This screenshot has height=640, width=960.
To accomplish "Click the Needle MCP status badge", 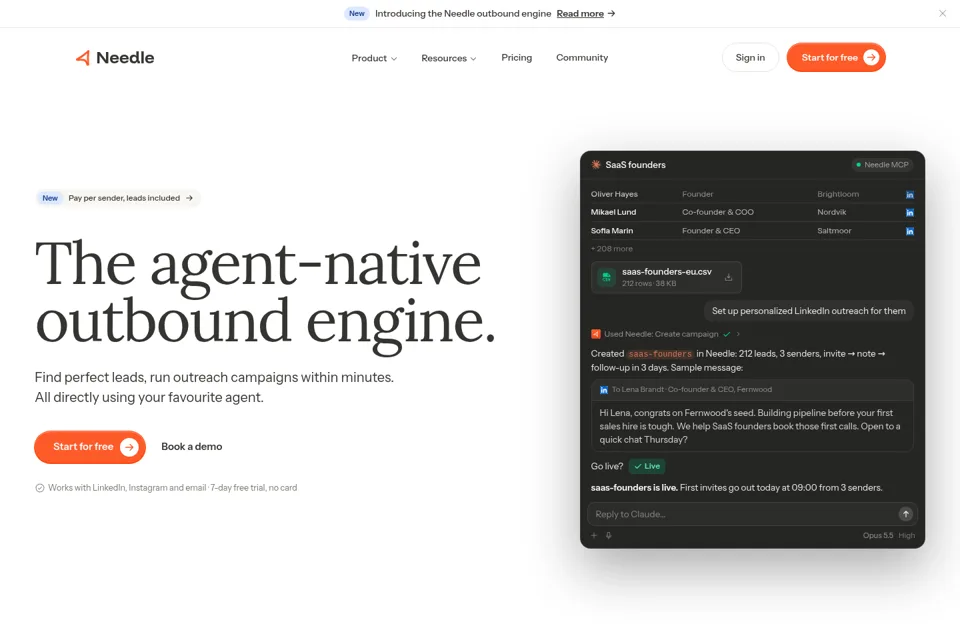I will [882, 165].
